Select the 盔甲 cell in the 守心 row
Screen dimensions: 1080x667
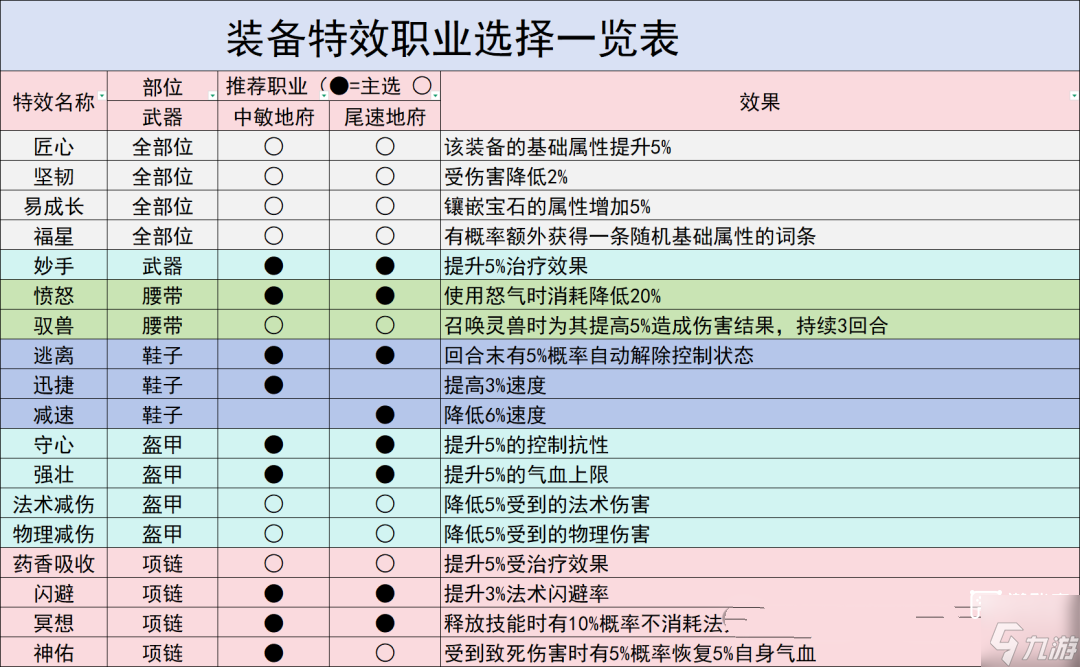point(163,444)
